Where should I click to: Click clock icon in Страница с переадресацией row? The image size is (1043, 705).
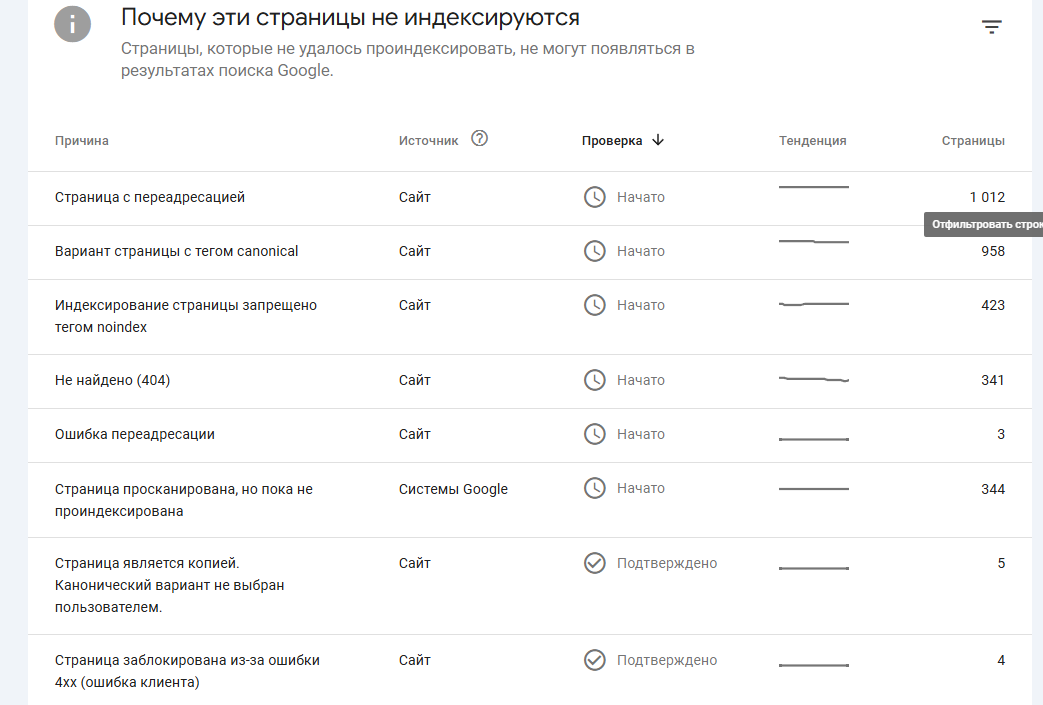(595, 197)
